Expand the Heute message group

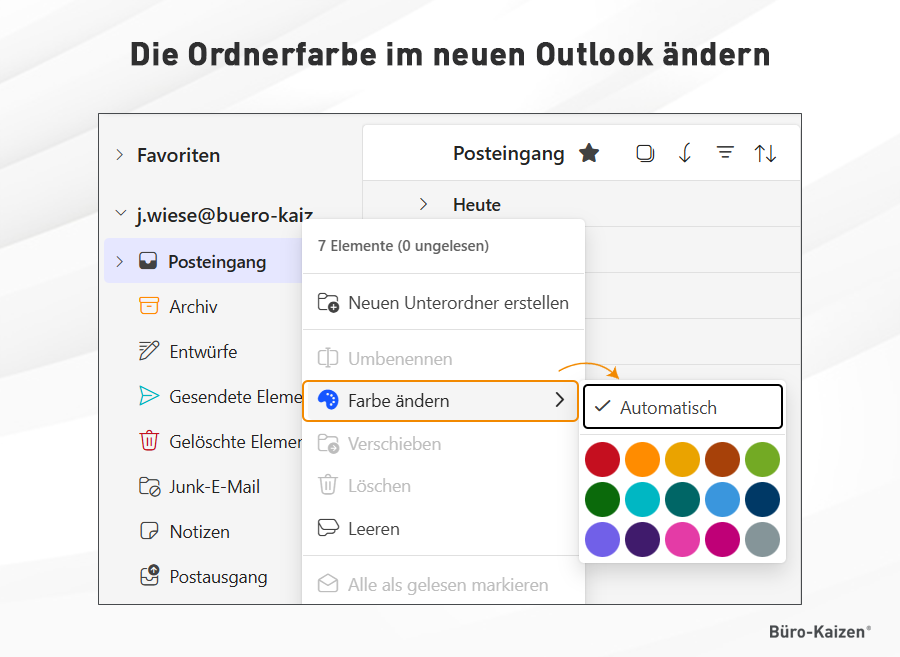coord(423,204)
